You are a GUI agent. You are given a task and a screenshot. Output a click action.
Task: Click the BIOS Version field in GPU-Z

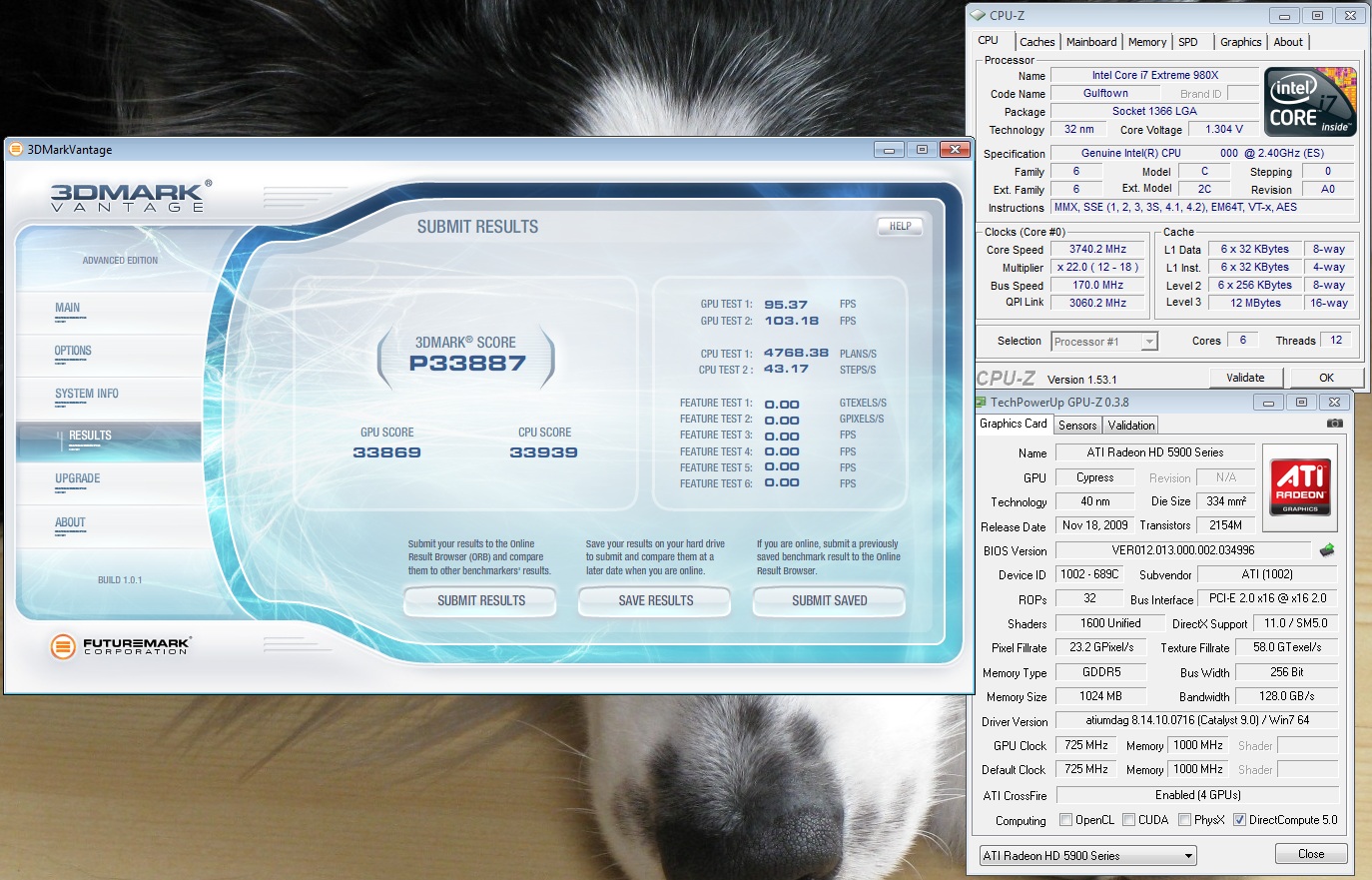1183,550
